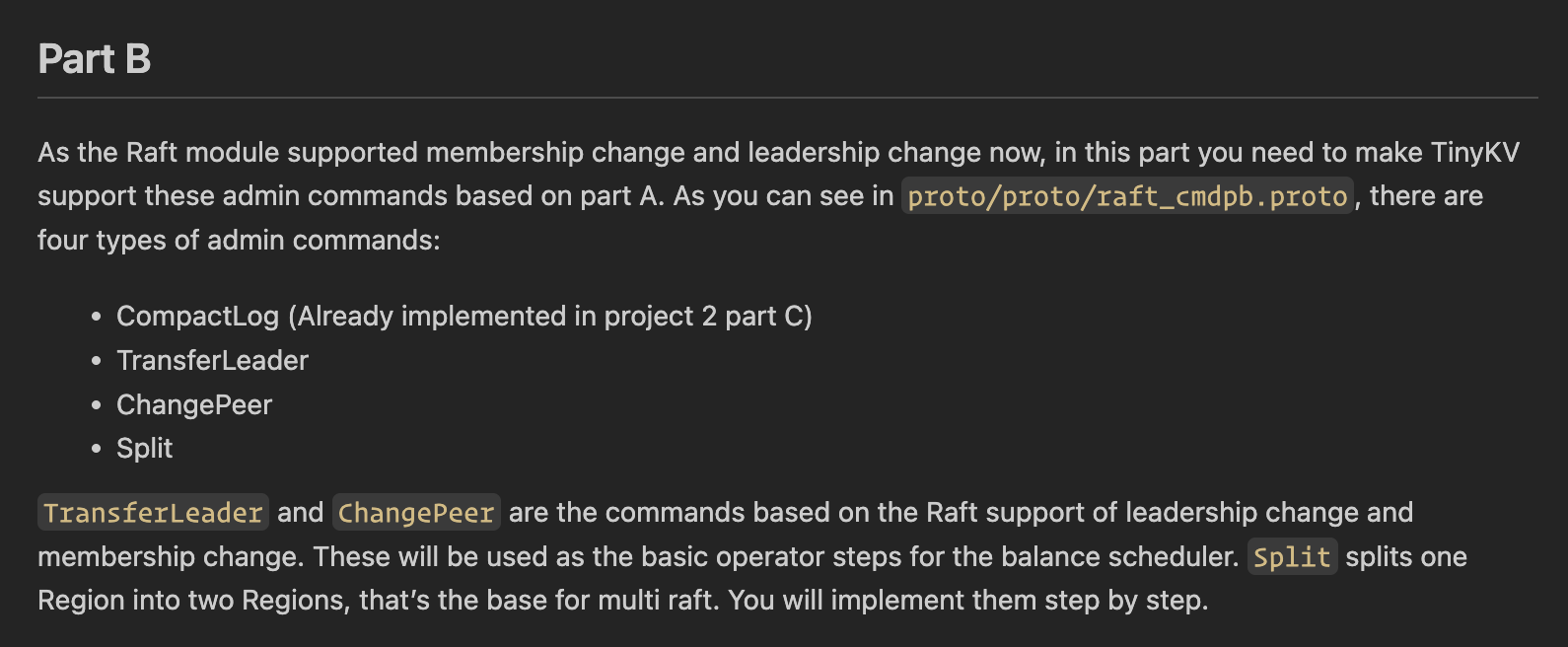Screen dimensions: 1568x647
Task: Select the TransferLeader bullet list item
Action: coord(212,360)
